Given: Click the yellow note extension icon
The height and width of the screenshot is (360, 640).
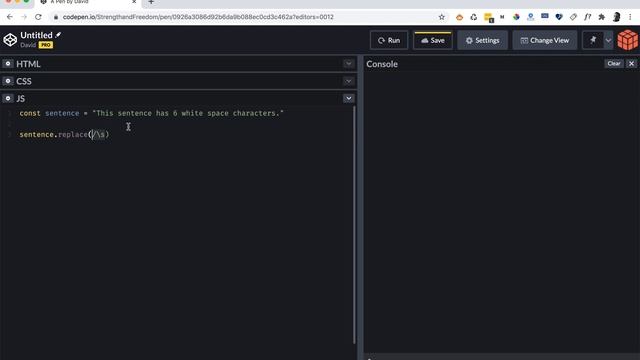Looking at the screenshot, I should pos(488,17).
